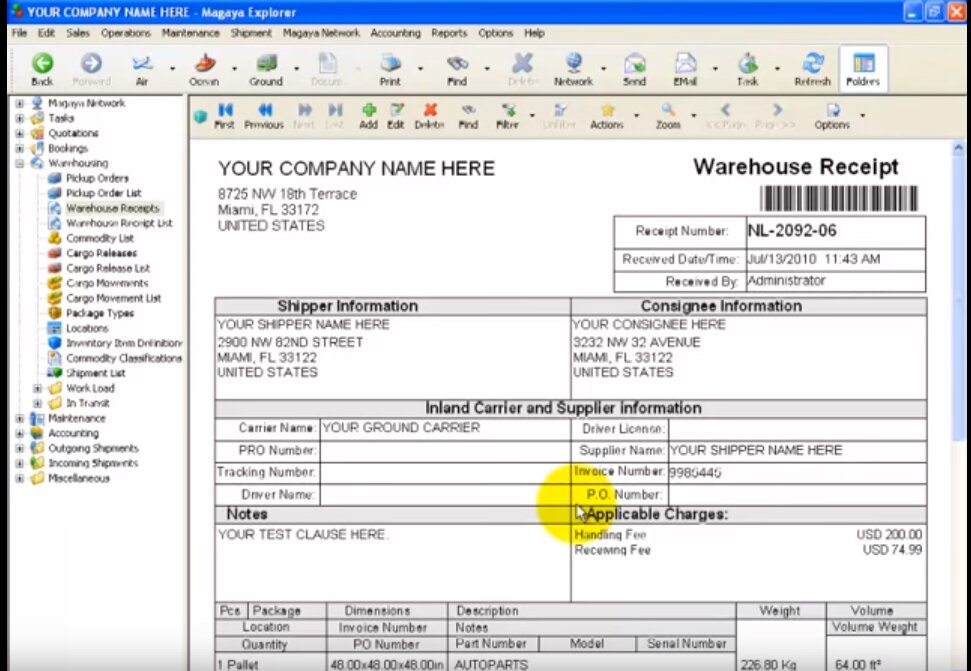
Task: Click the Zoom tool in document toolbar
Action: (668, 115)
